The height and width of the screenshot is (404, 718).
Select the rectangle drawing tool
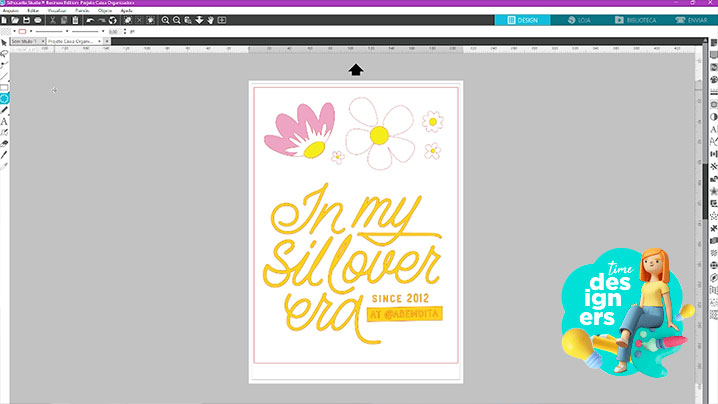[5, 88]
